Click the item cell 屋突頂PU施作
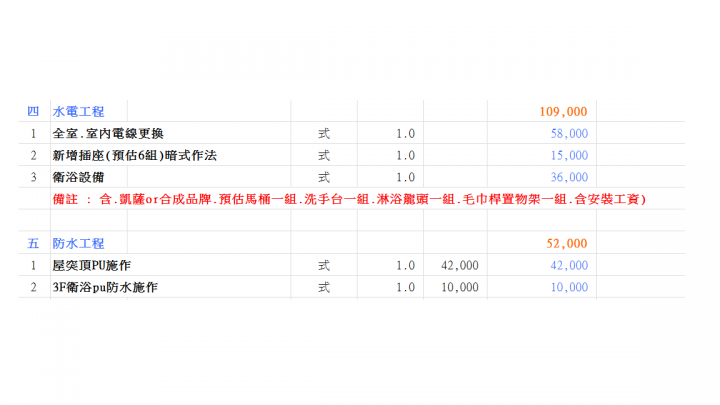This screenshot has width=720, height=405. 92,265
